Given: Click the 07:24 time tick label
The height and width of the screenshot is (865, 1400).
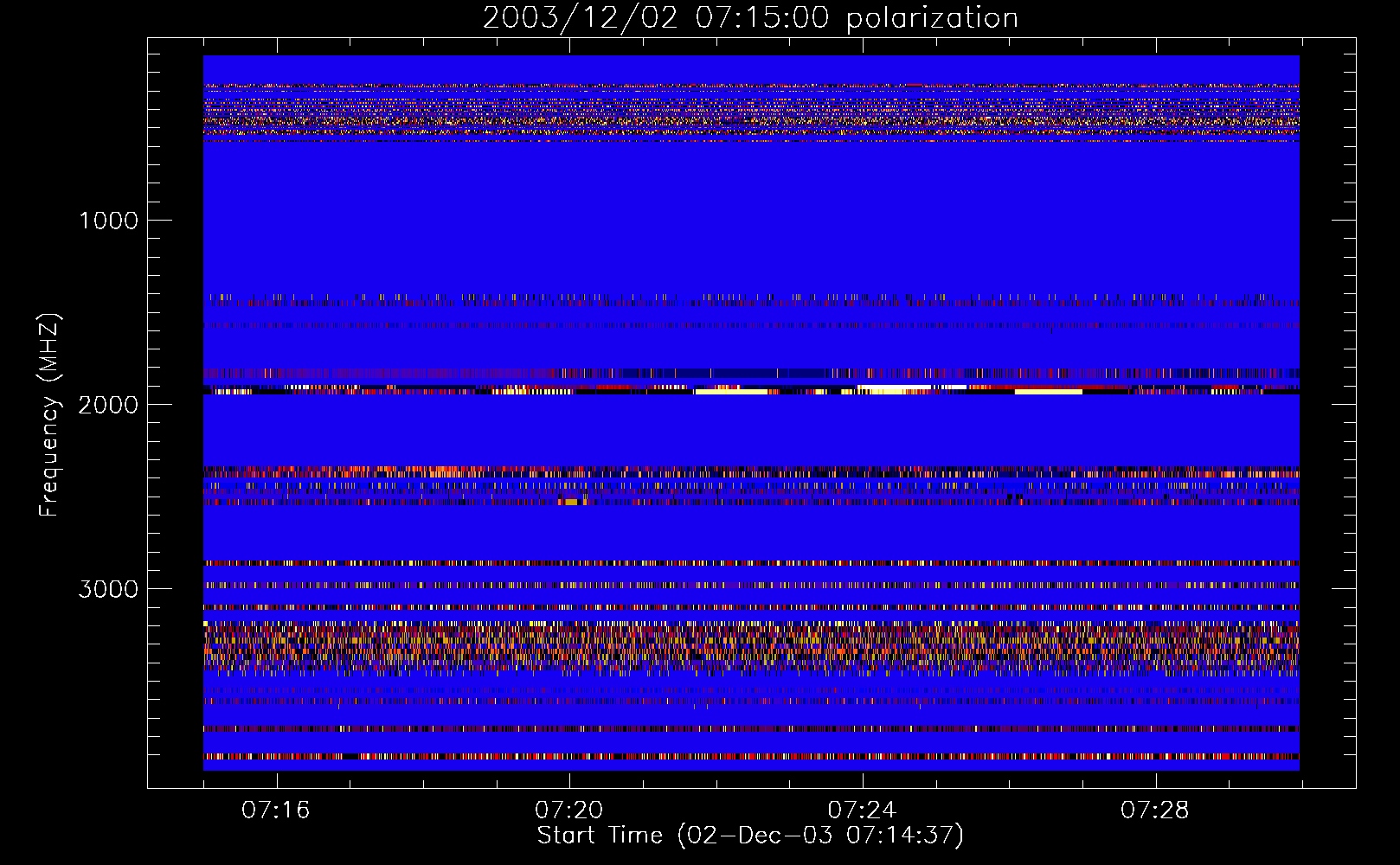Looking at the screenshot, I should coord(862,811).
